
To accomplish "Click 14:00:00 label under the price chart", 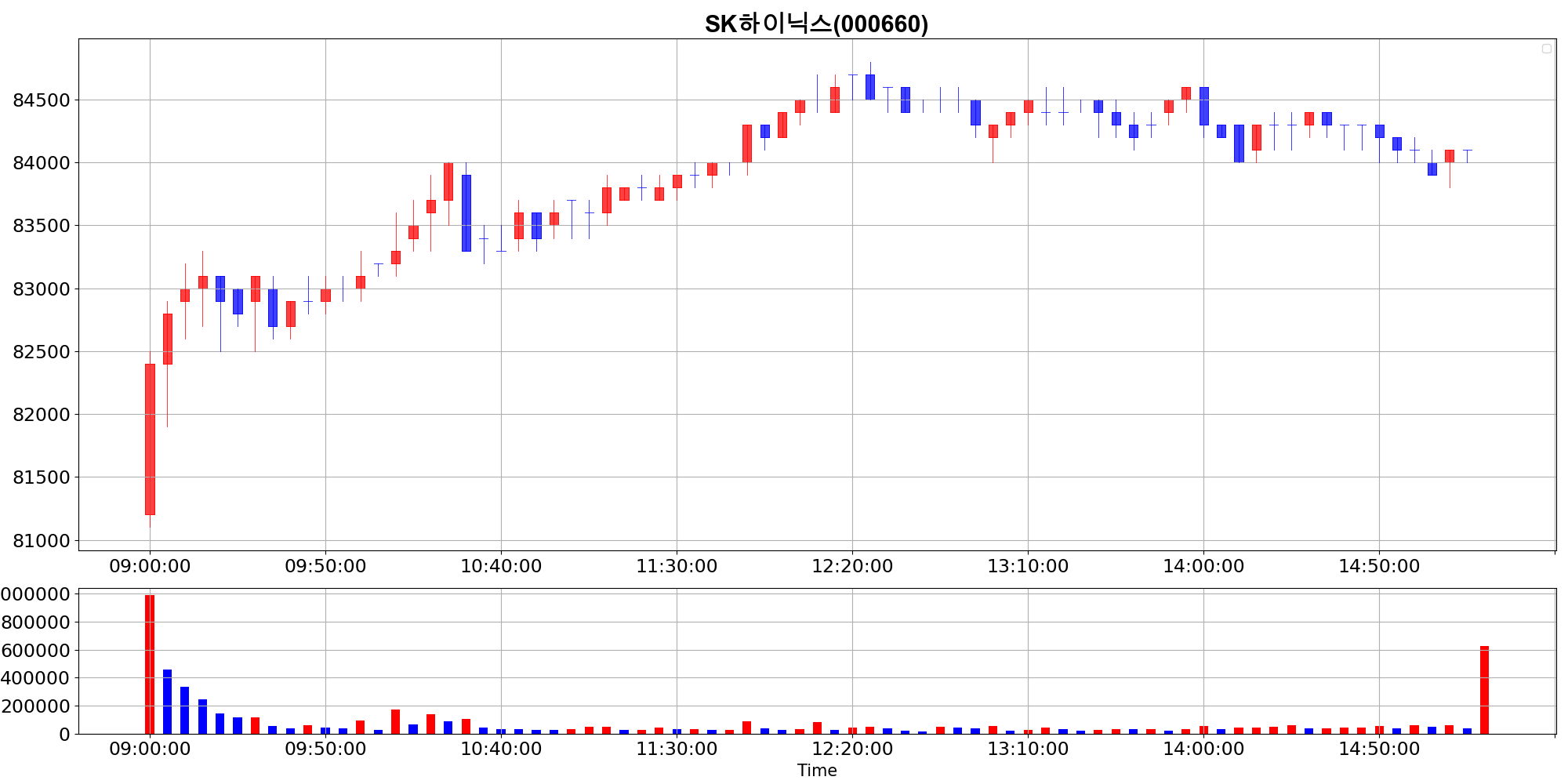I will click(x=1203, y=566).
